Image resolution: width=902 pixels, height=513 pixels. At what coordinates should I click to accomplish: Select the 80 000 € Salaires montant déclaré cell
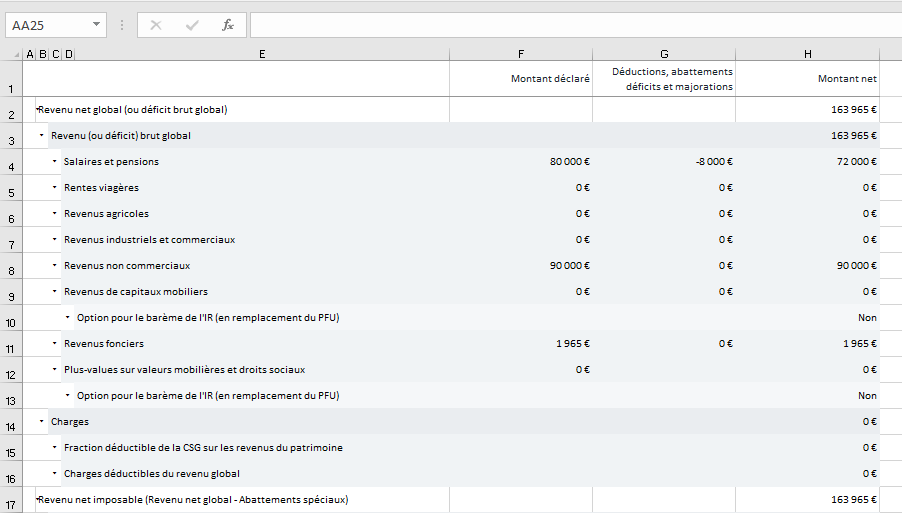(520, 162)
